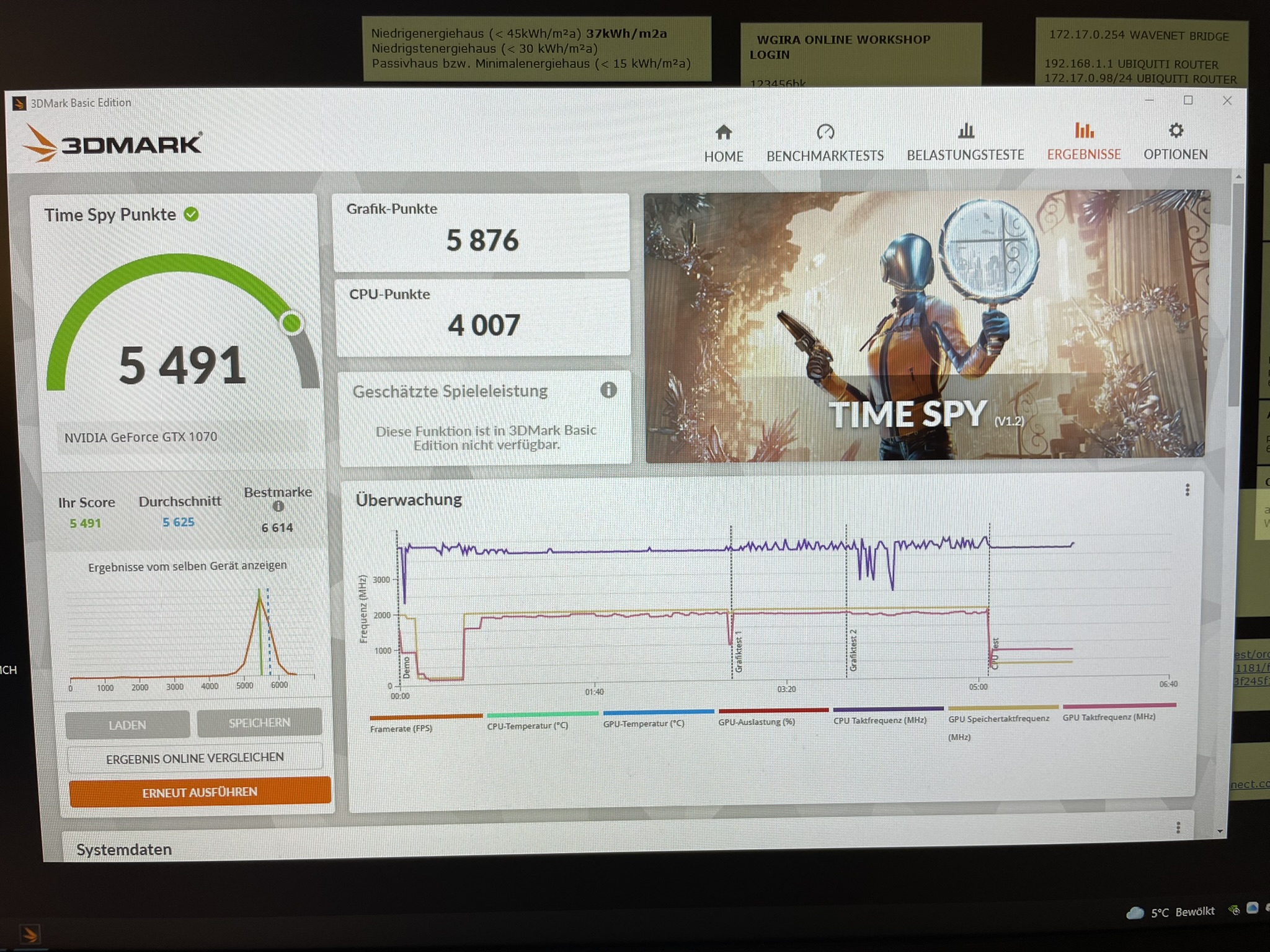Open the Benchmarktests gauge icon
The height and width of the screenshot is (952, 1270).
point(825,132)
